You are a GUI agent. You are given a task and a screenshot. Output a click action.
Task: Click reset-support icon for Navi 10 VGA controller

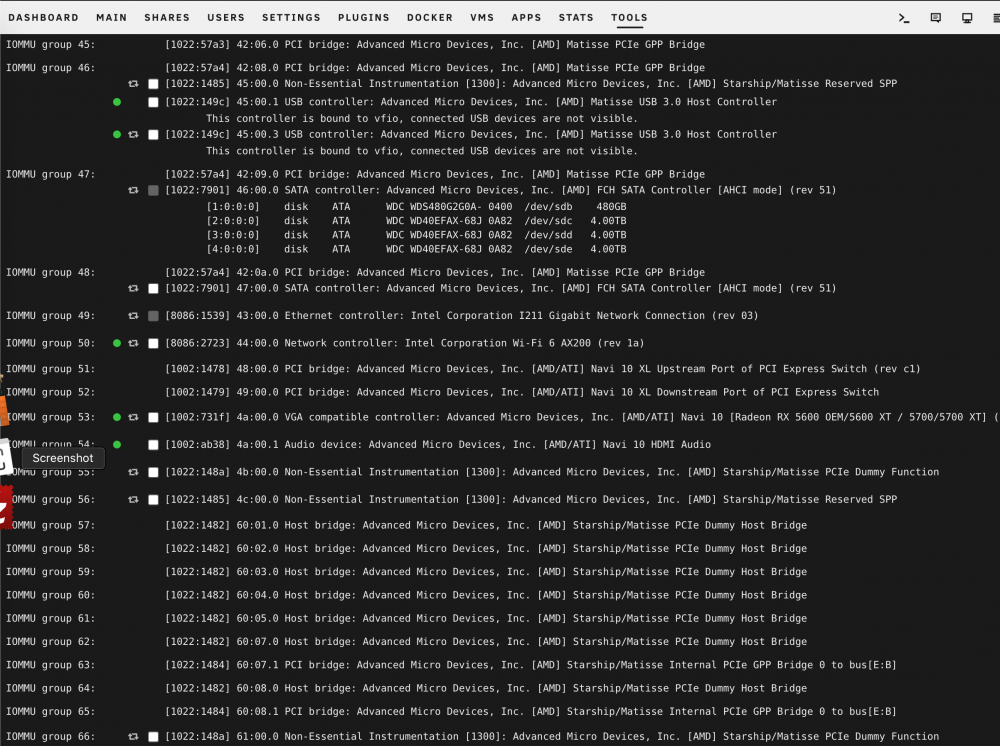coord(133,417)
